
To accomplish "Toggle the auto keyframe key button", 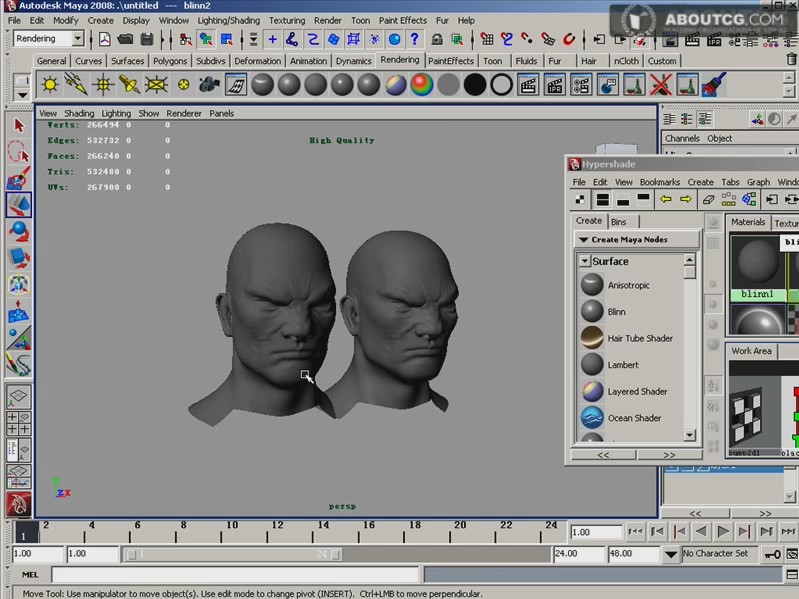I will point(773,554).
